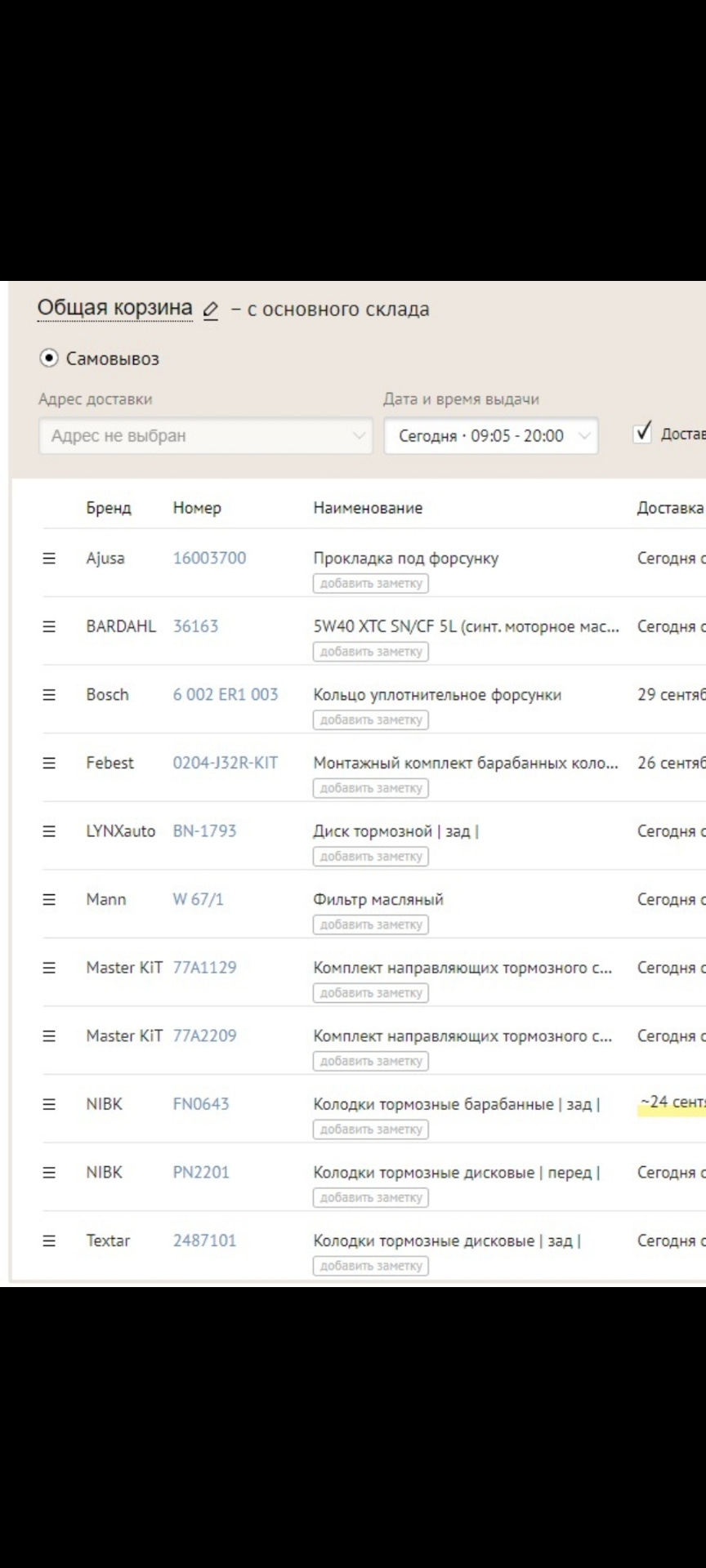Screen dimensions: 706x1568
Task: Select the Самовывоз radio button
Action: [x=49, y=359]
